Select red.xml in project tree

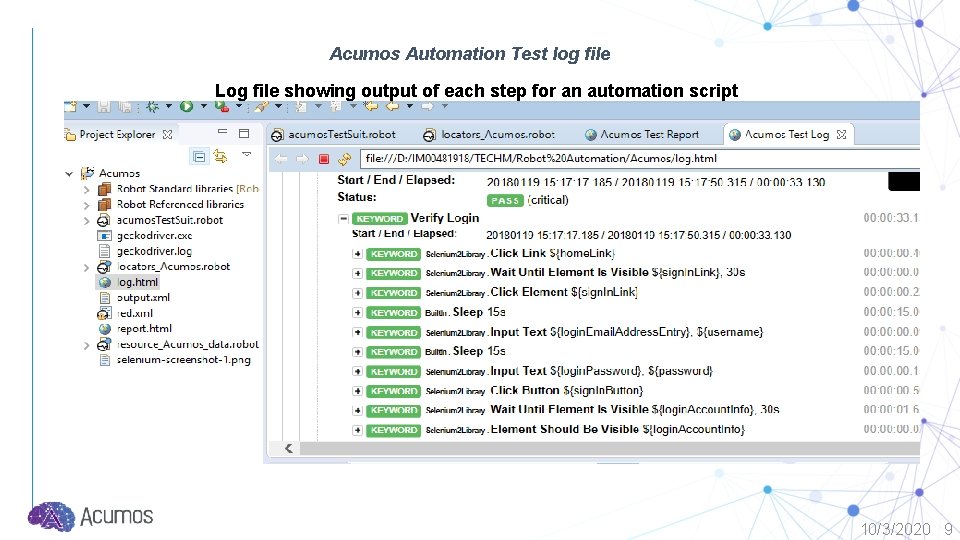tap(126, 313)
